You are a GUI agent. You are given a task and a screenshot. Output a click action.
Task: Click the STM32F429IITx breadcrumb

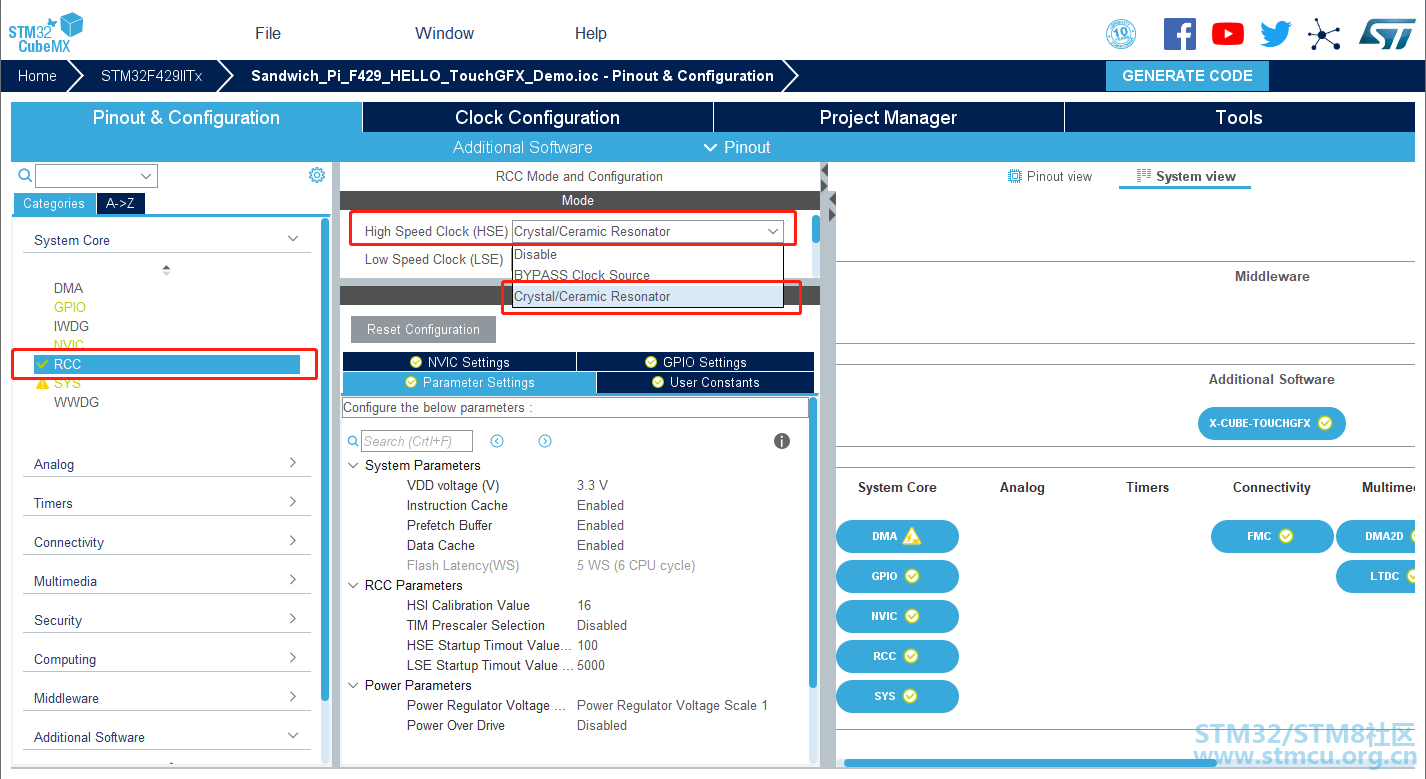151,76
